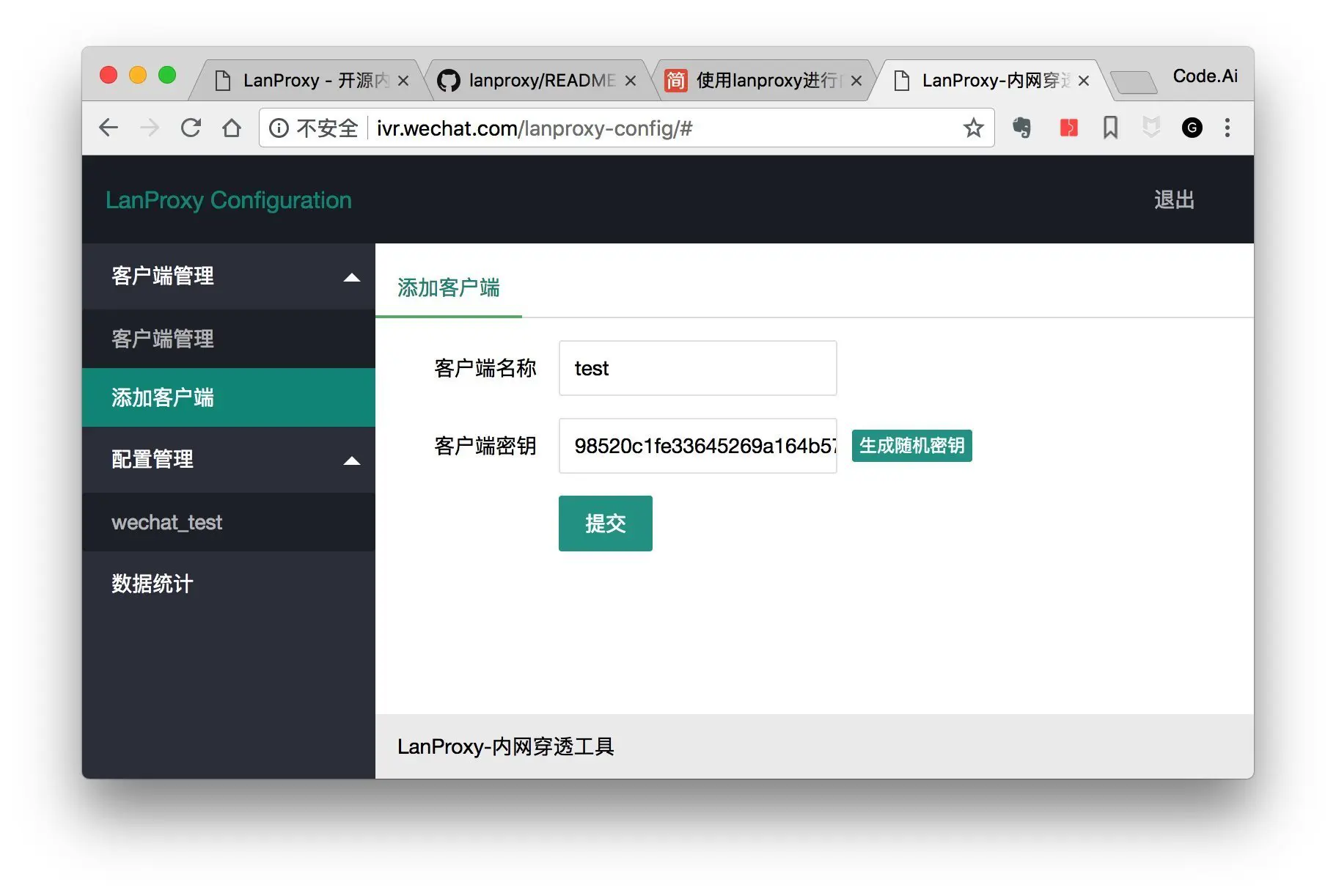This screenshot has width=1336, height=896.
Task: Open wechat_test in the sidebar
Action: [x=166, y=522]
